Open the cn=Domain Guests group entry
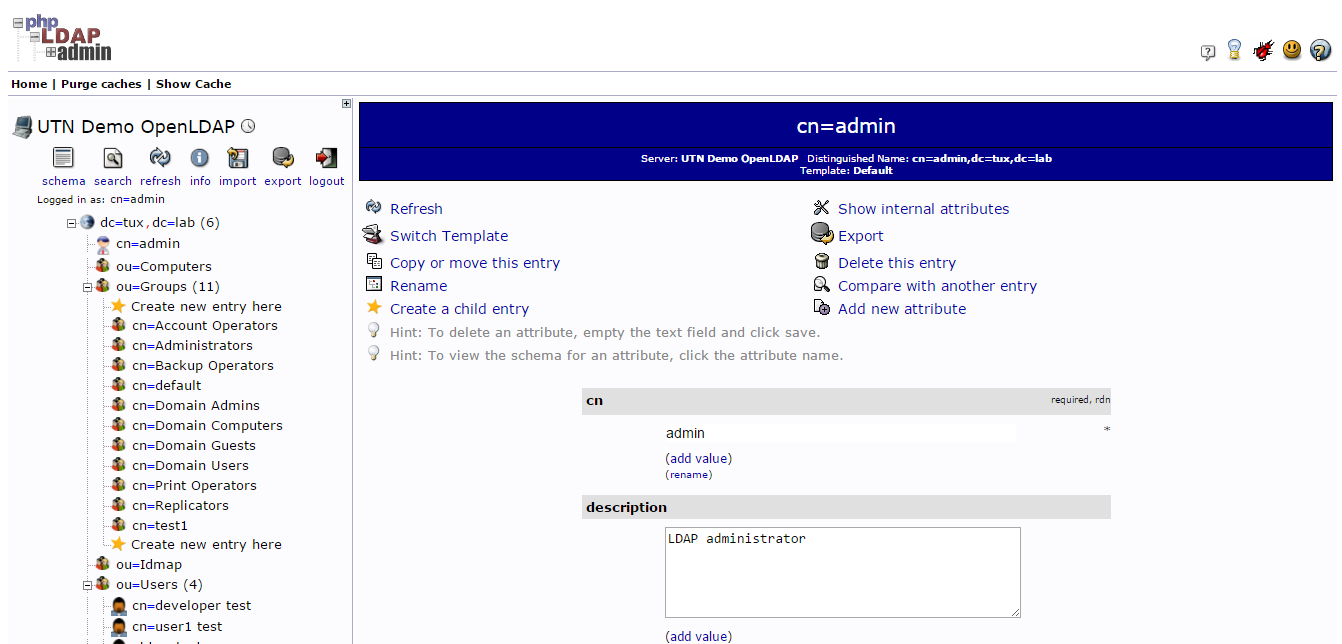Image resolution: width=1342 pixels, height=644 pixels. click(x=194, y=445)
